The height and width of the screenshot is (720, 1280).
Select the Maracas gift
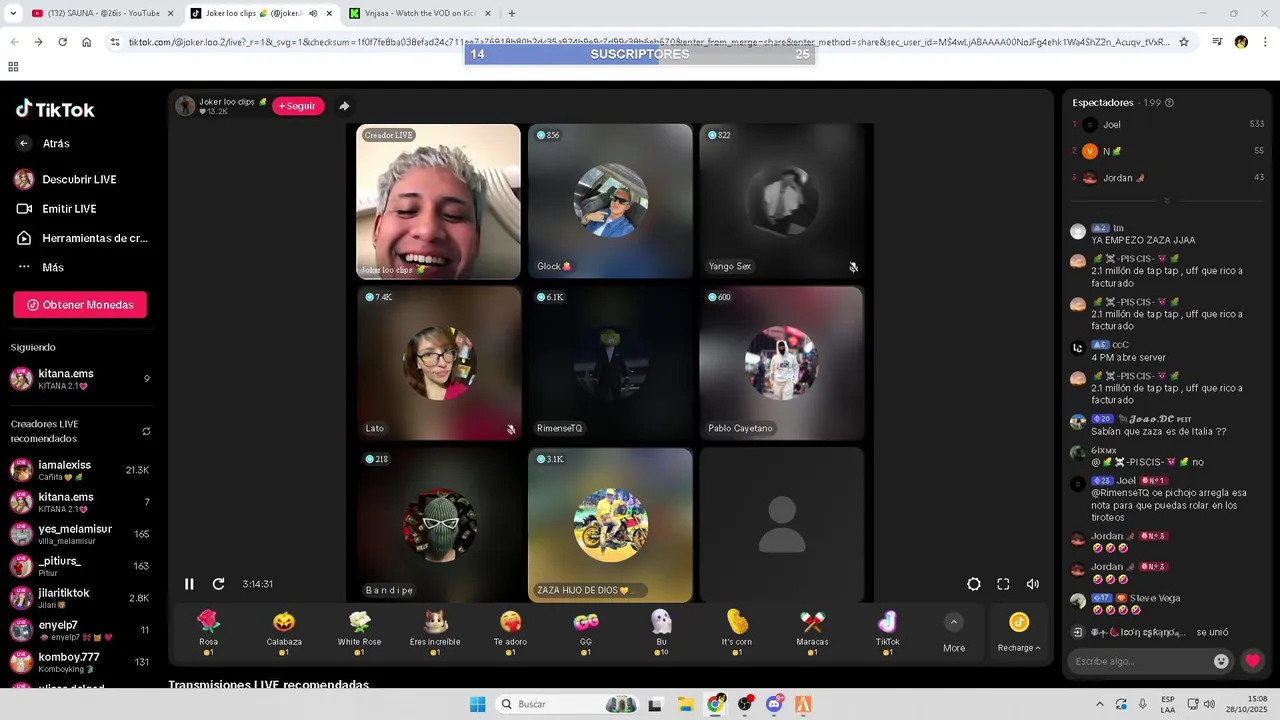pyautogui.click(x=812, y=622)
